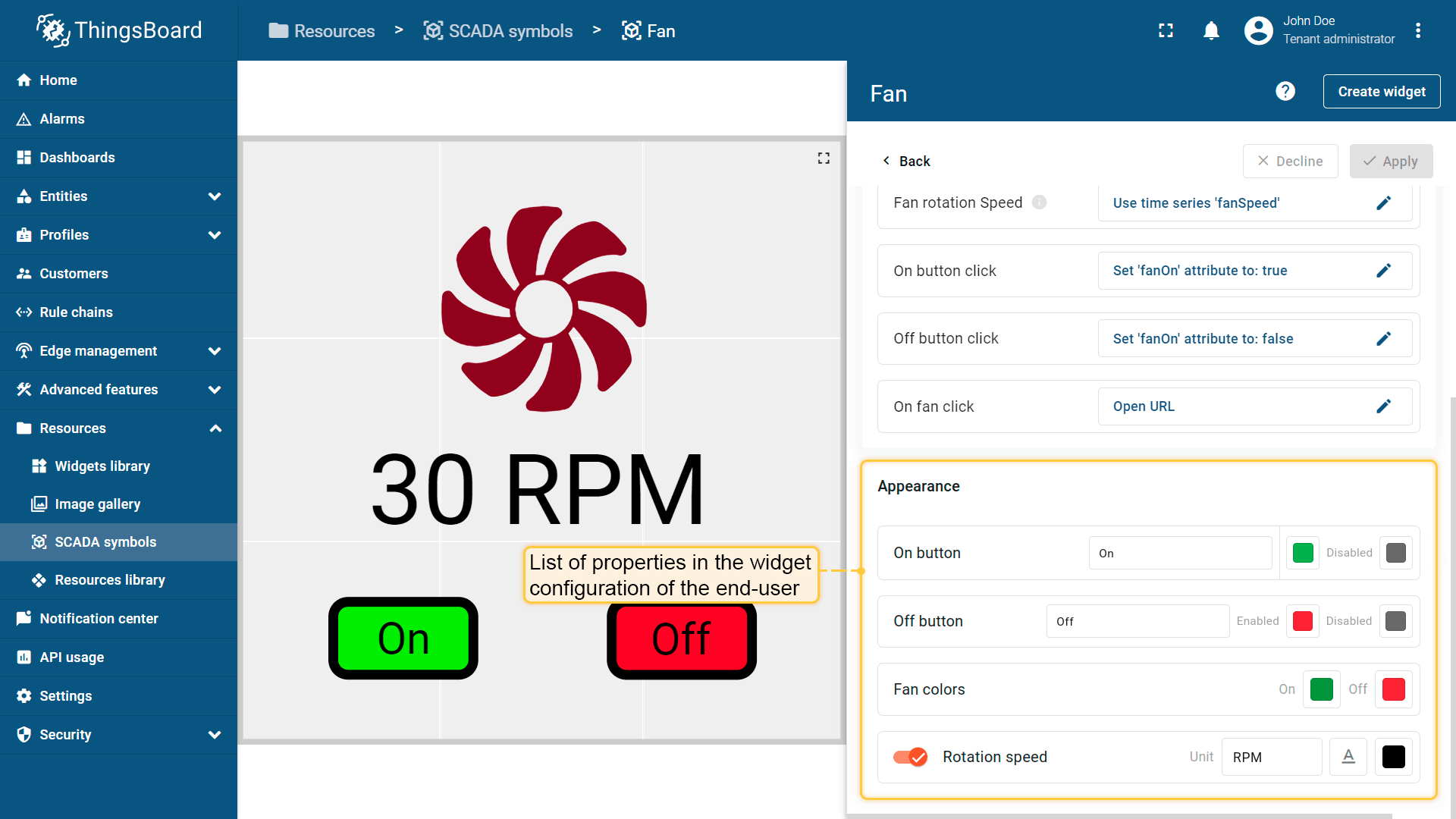Screen dimensions: 1456x819
Task: Edit the On fan click action pencil
Action: (x=1383, y=406)
